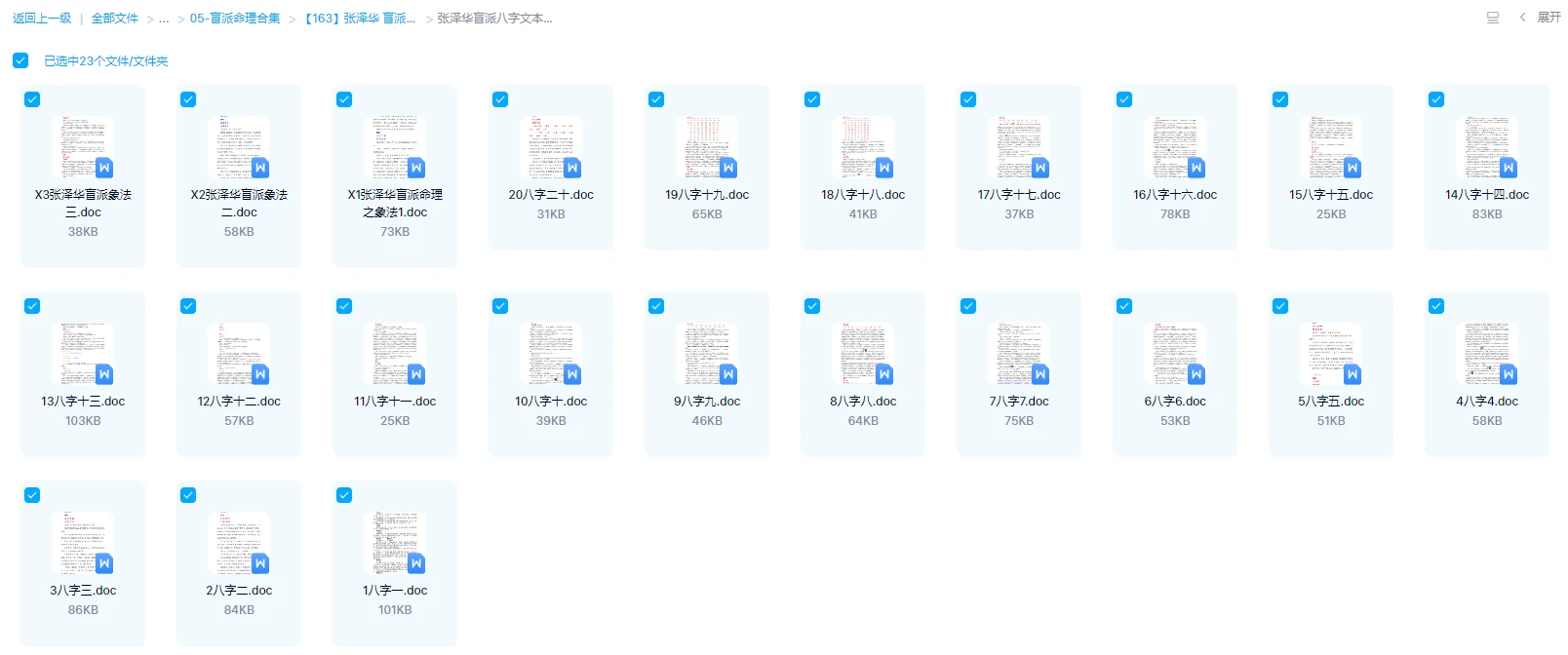Image resolution: width=1568 pixels, height=655 pixels.
Task: Click the X1张泽华盲派命理之象法1.doc file name
Action: [x=395, y=203]
